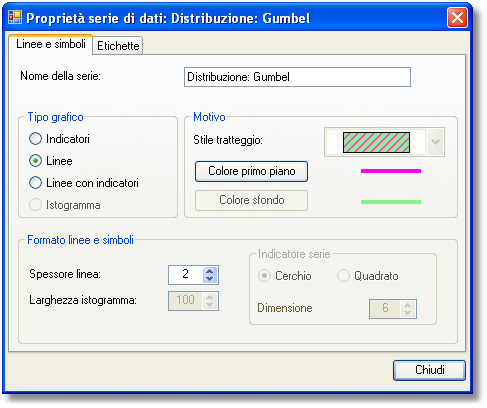Click the dialog icon in the title bar

tap(15, 18)
